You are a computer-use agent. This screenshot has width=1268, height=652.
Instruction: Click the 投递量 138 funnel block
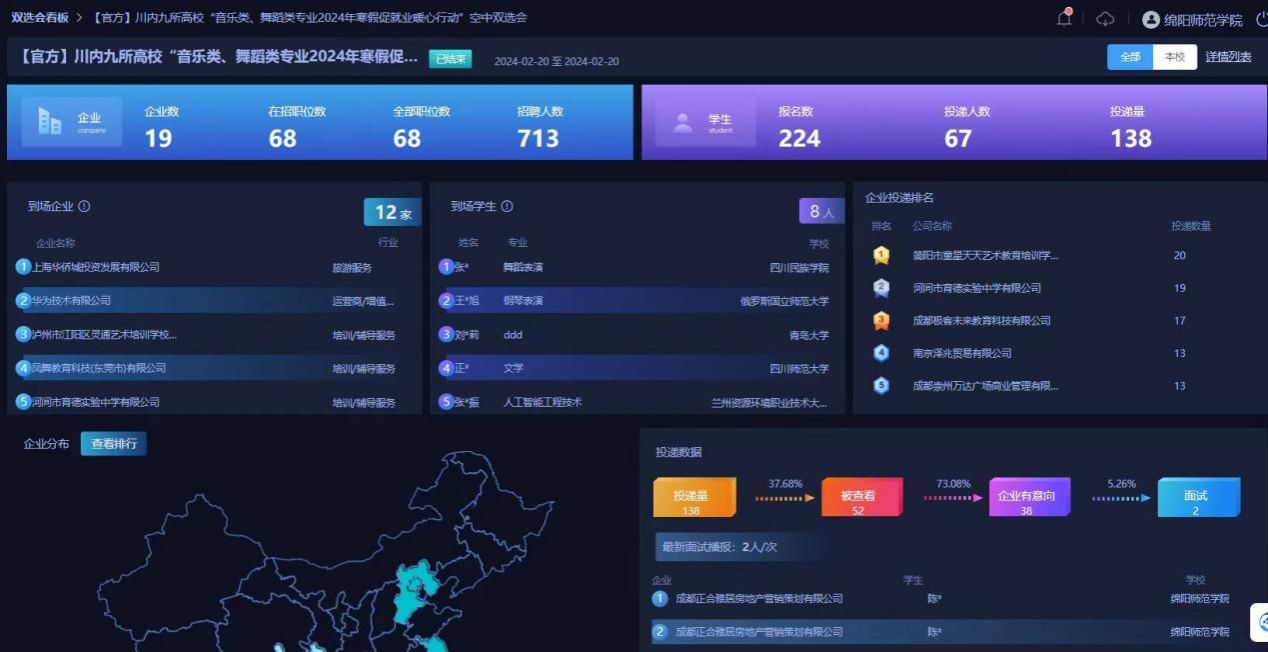pos(692,498)
